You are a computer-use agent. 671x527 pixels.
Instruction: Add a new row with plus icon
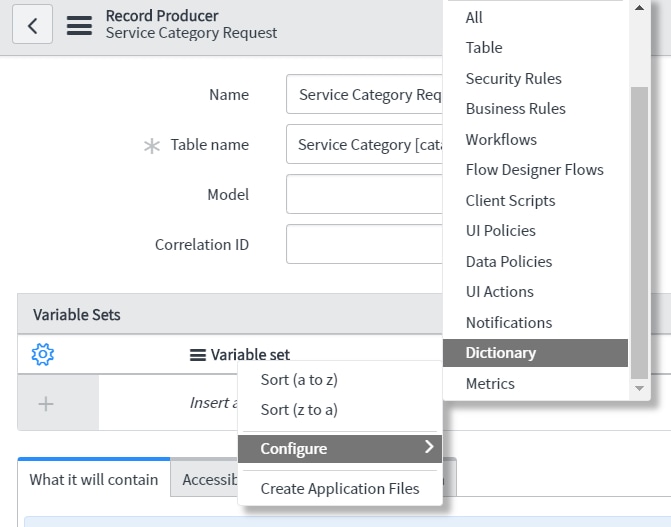tap(46, 404)
